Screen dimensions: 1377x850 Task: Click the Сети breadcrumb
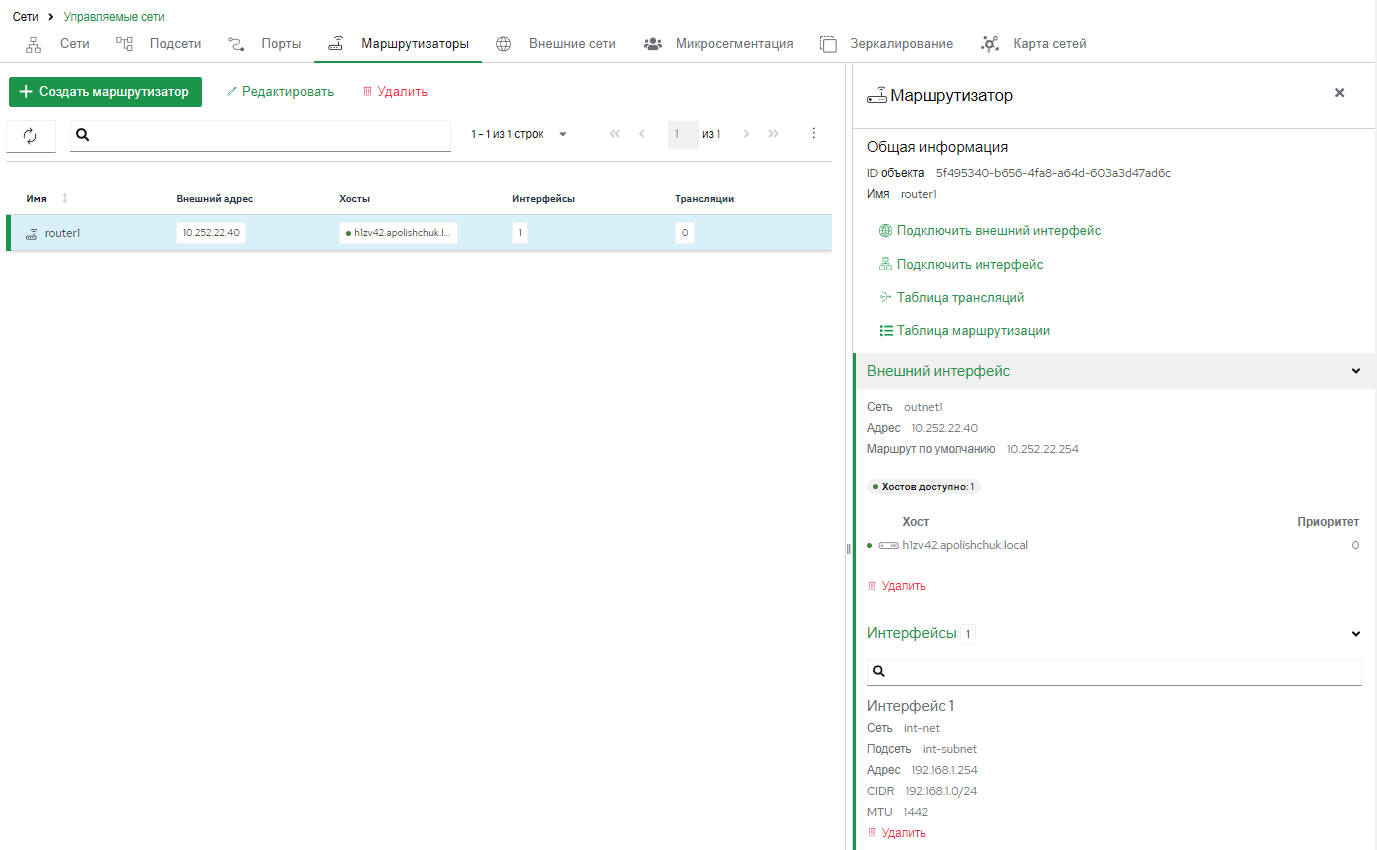(x=26, y=17)
